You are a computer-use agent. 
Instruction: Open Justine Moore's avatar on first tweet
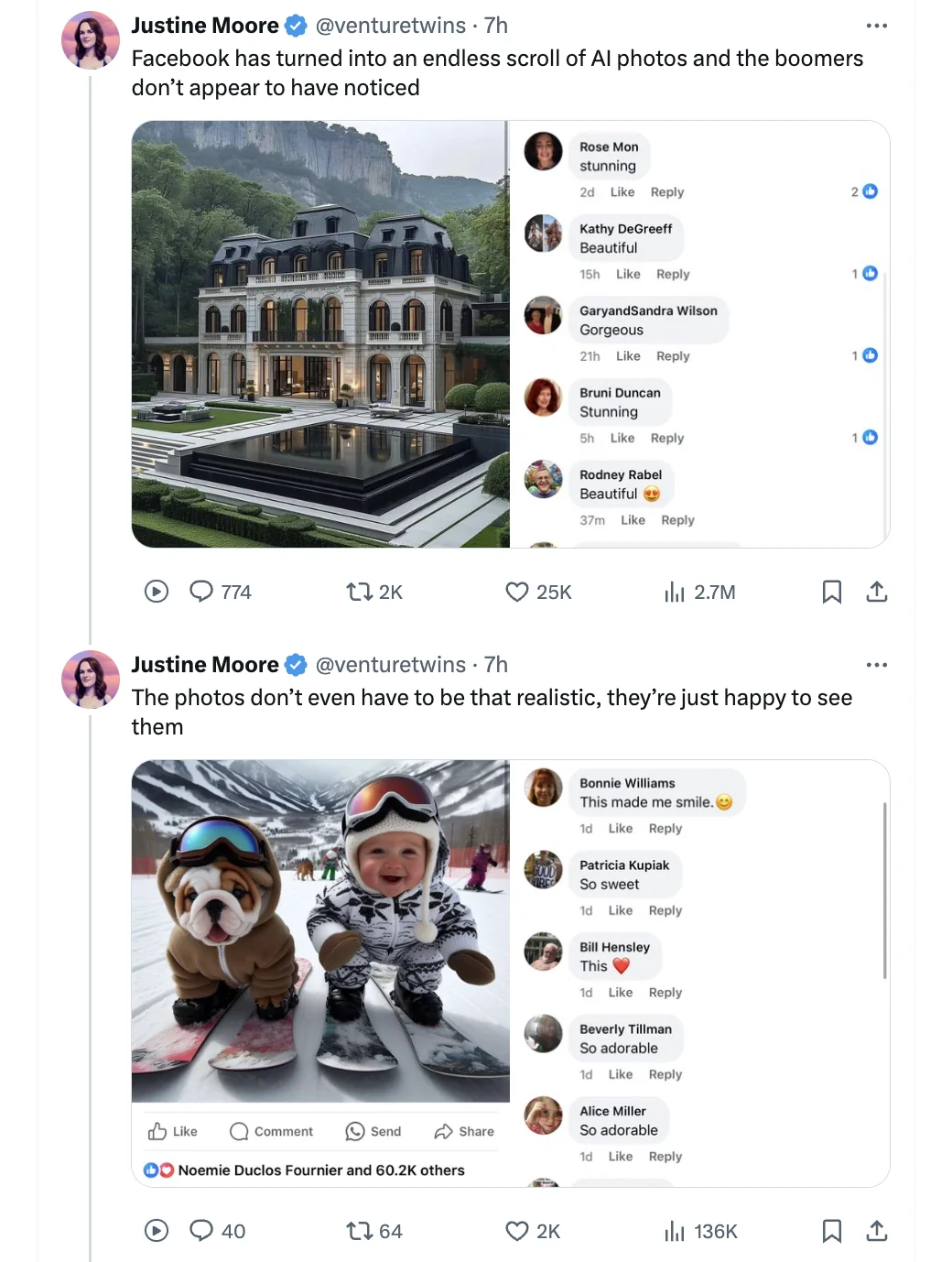(91, 40)
